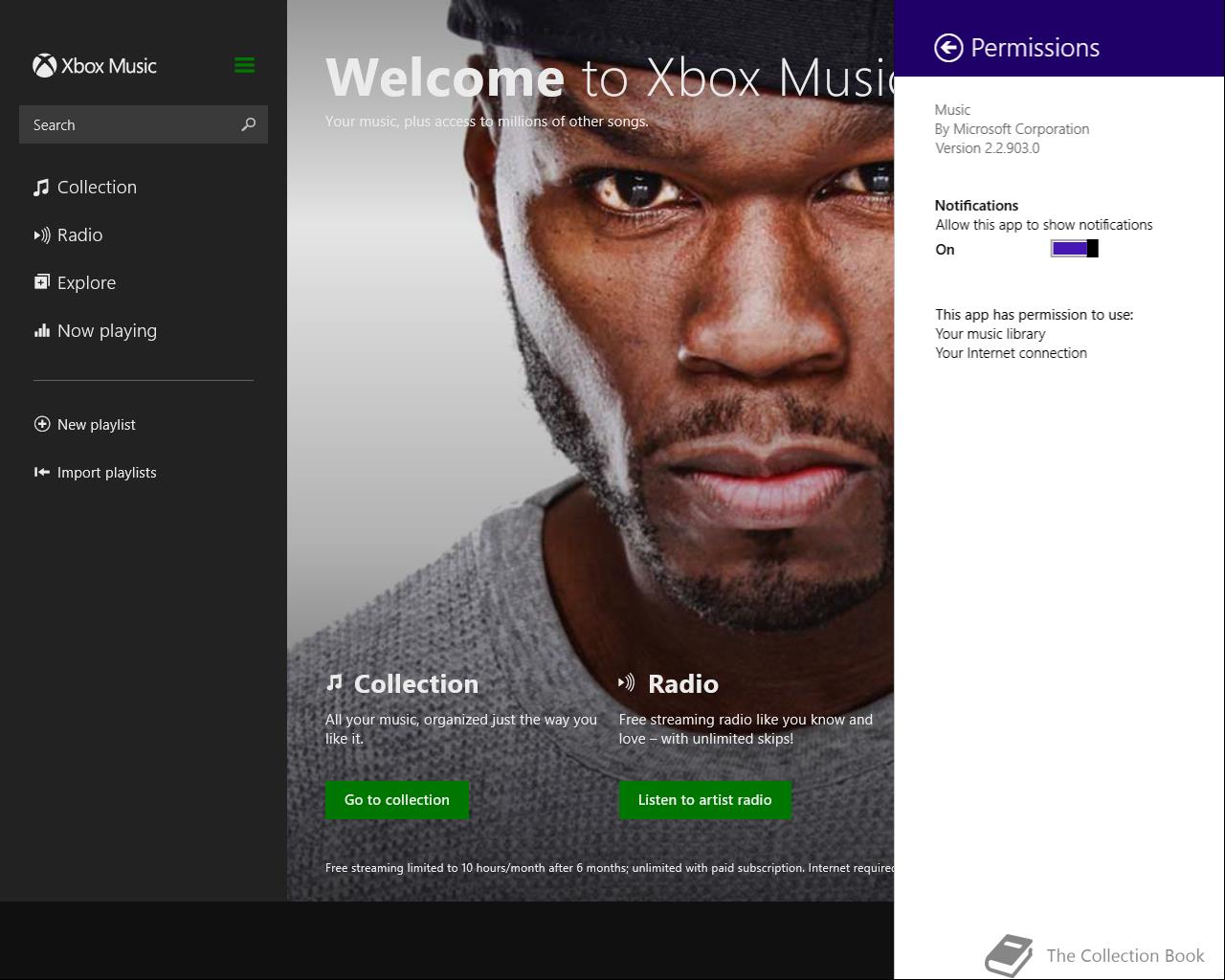Focus the Search input field
Image resolution: width=1225 pixels, height=980 pixels.
144,124
